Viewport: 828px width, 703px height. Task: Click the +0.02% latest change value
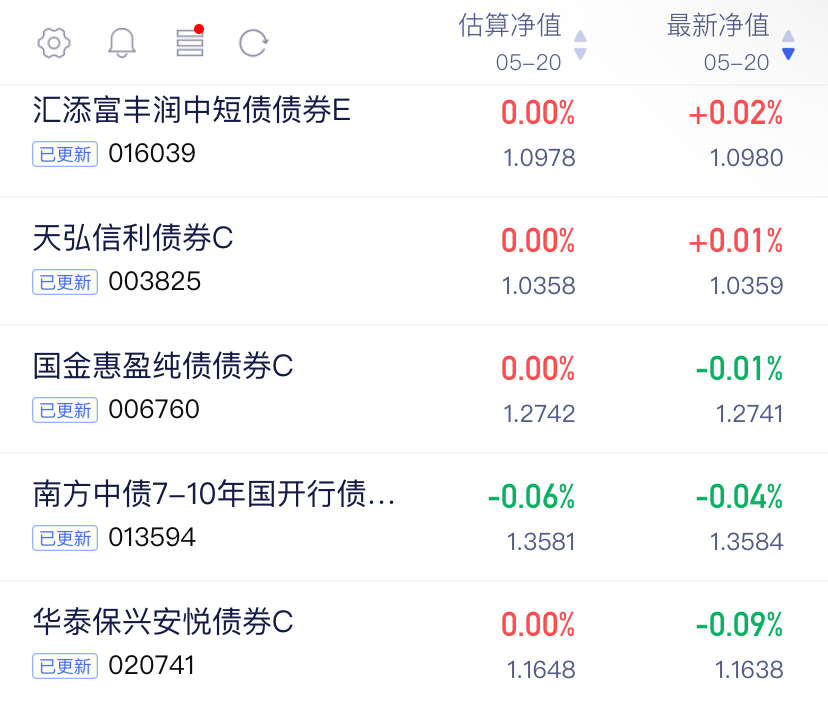(736, 113)
